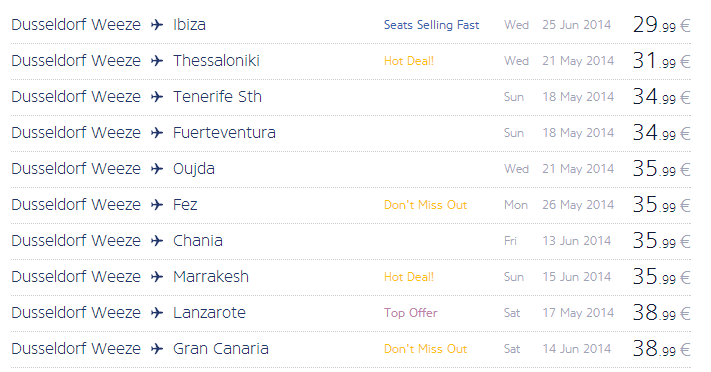Viewport: 711px width, 372px height.
Task: Click the airplane icon in the Ibiza row
Action: [x=157, y=24]
